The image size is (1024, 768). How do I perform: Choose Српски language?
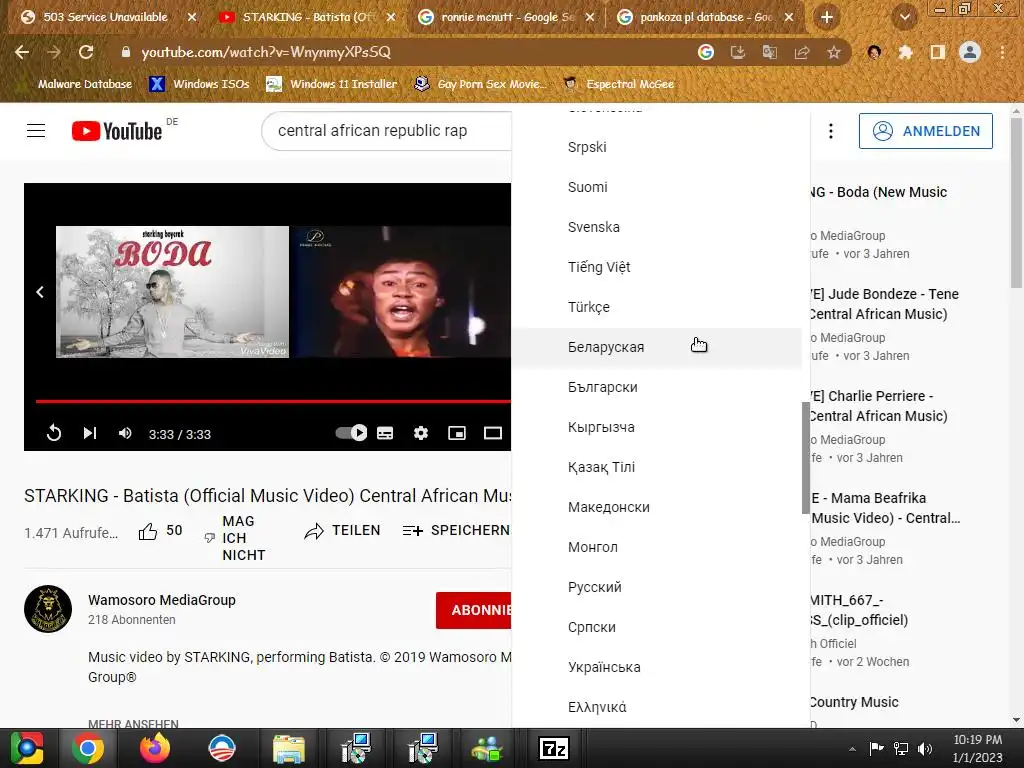(x=656, y=627)
